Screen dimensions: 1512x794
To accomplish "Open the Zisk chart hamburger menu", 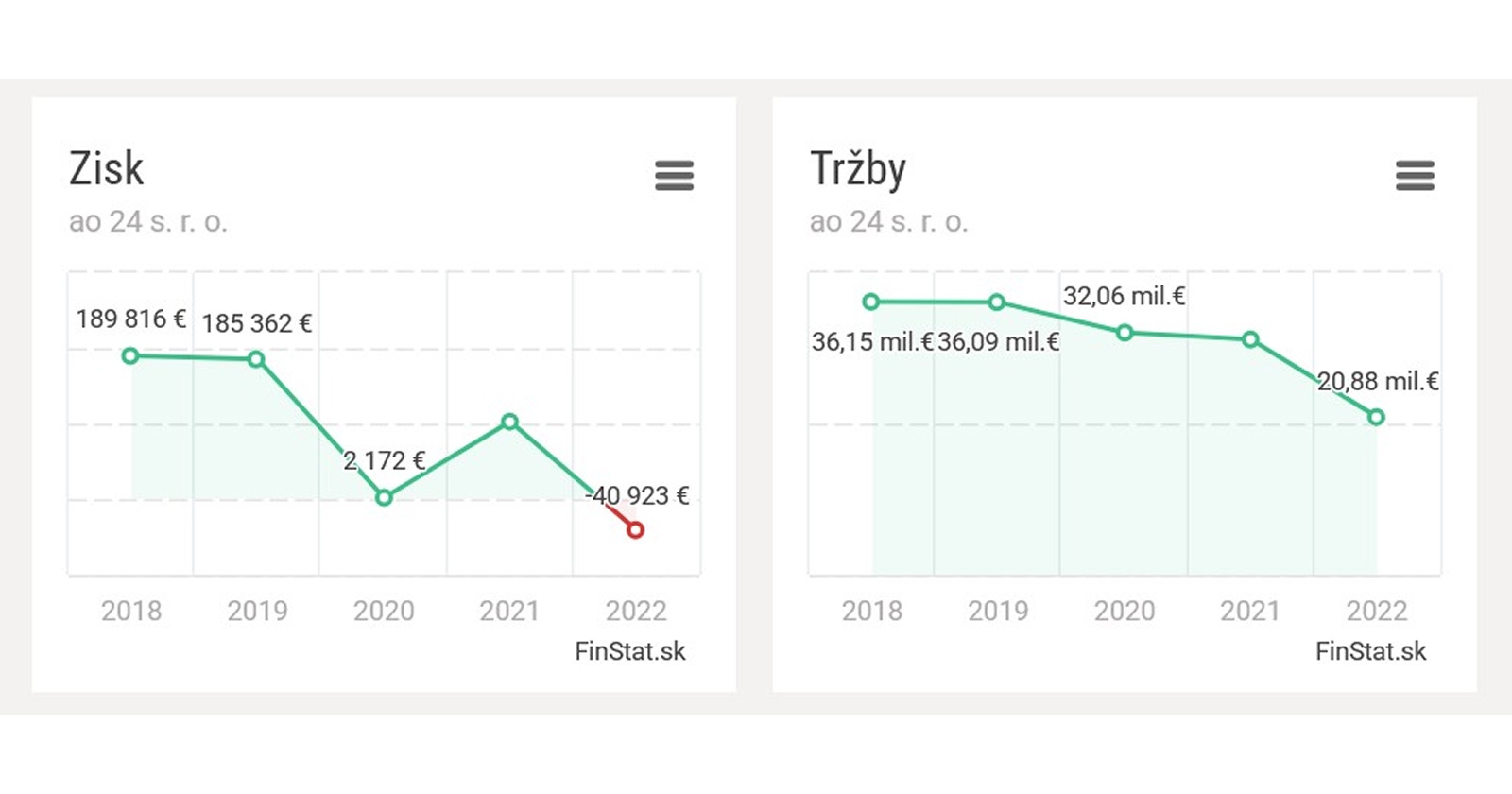I will pos(674,175).
